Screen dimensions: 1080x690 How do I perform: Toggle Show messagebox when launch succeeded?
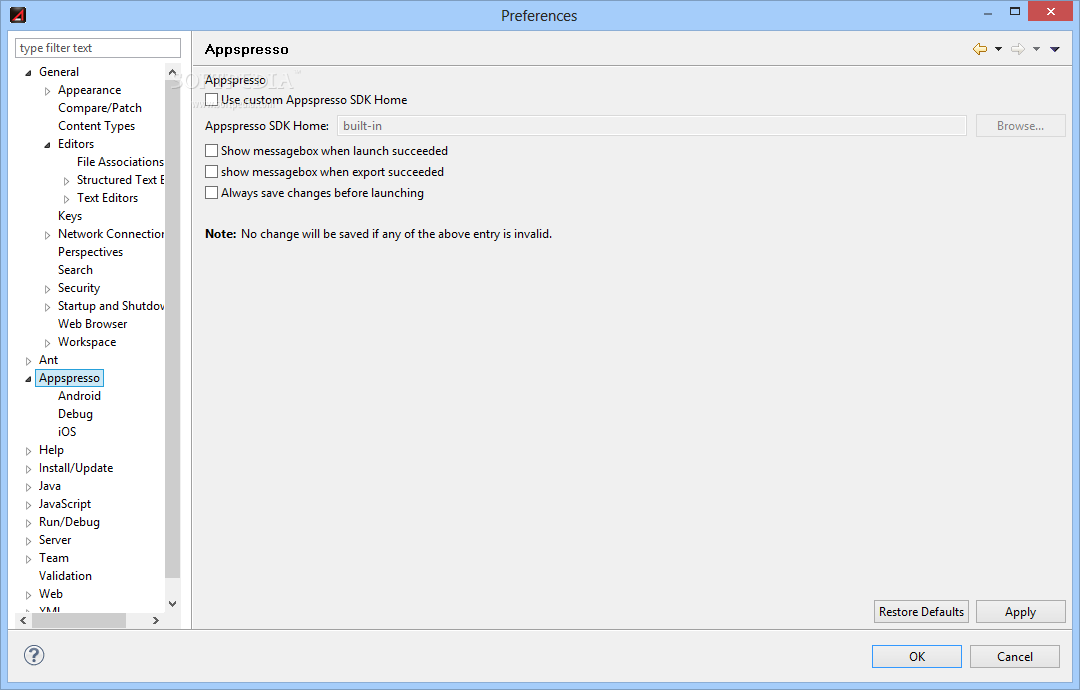[x=211, y=151]
